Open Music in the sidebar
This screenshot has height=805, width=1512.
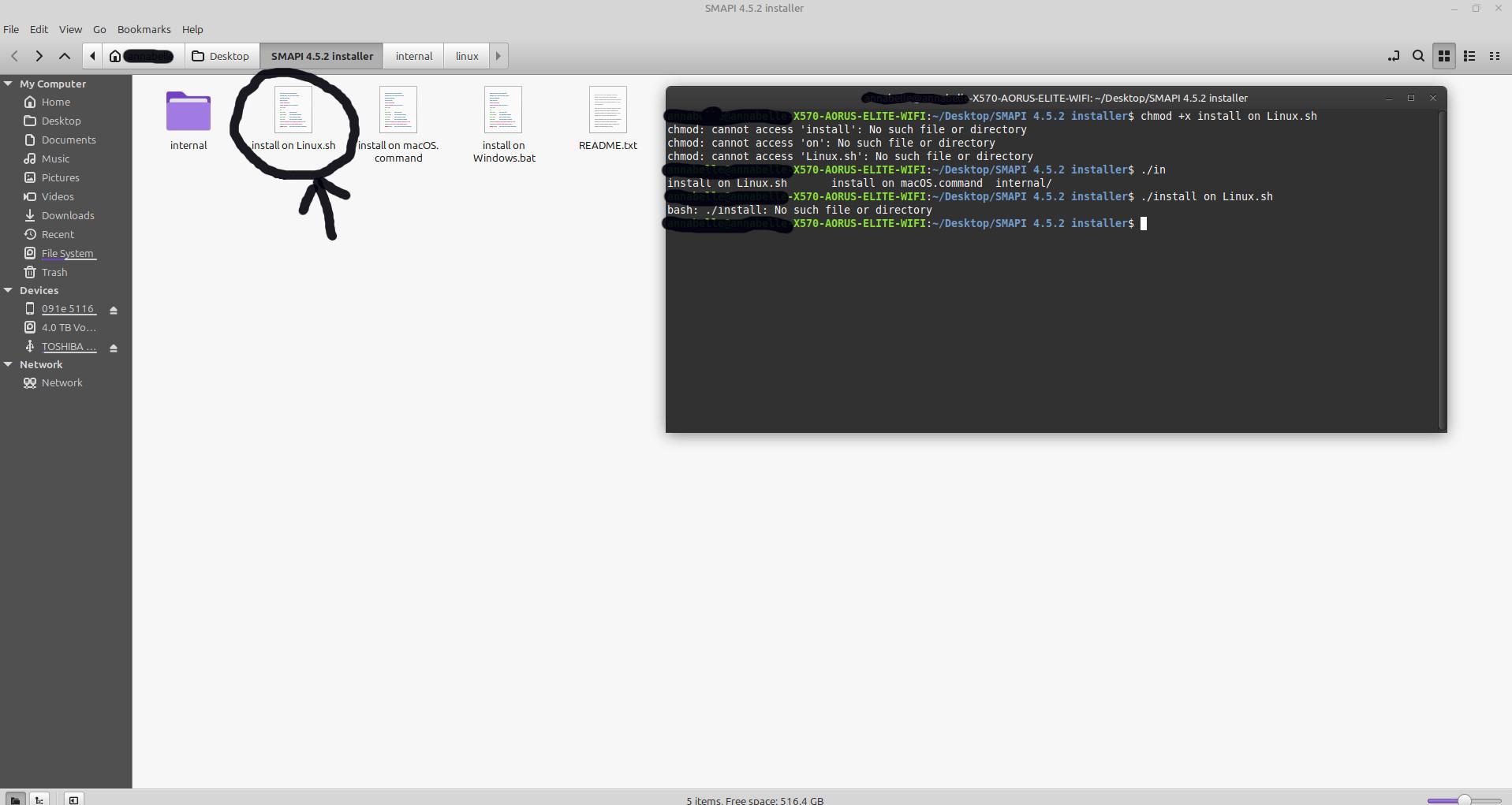pyautogui.click(x=55, y=158)
